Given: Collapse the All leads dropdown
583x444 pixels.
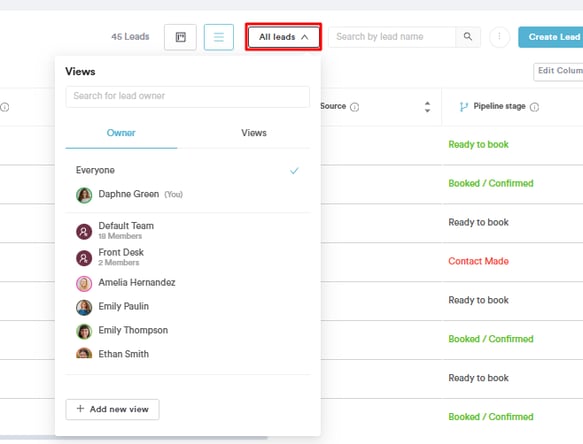Looking at the screenshot, I should coord(283,37).
